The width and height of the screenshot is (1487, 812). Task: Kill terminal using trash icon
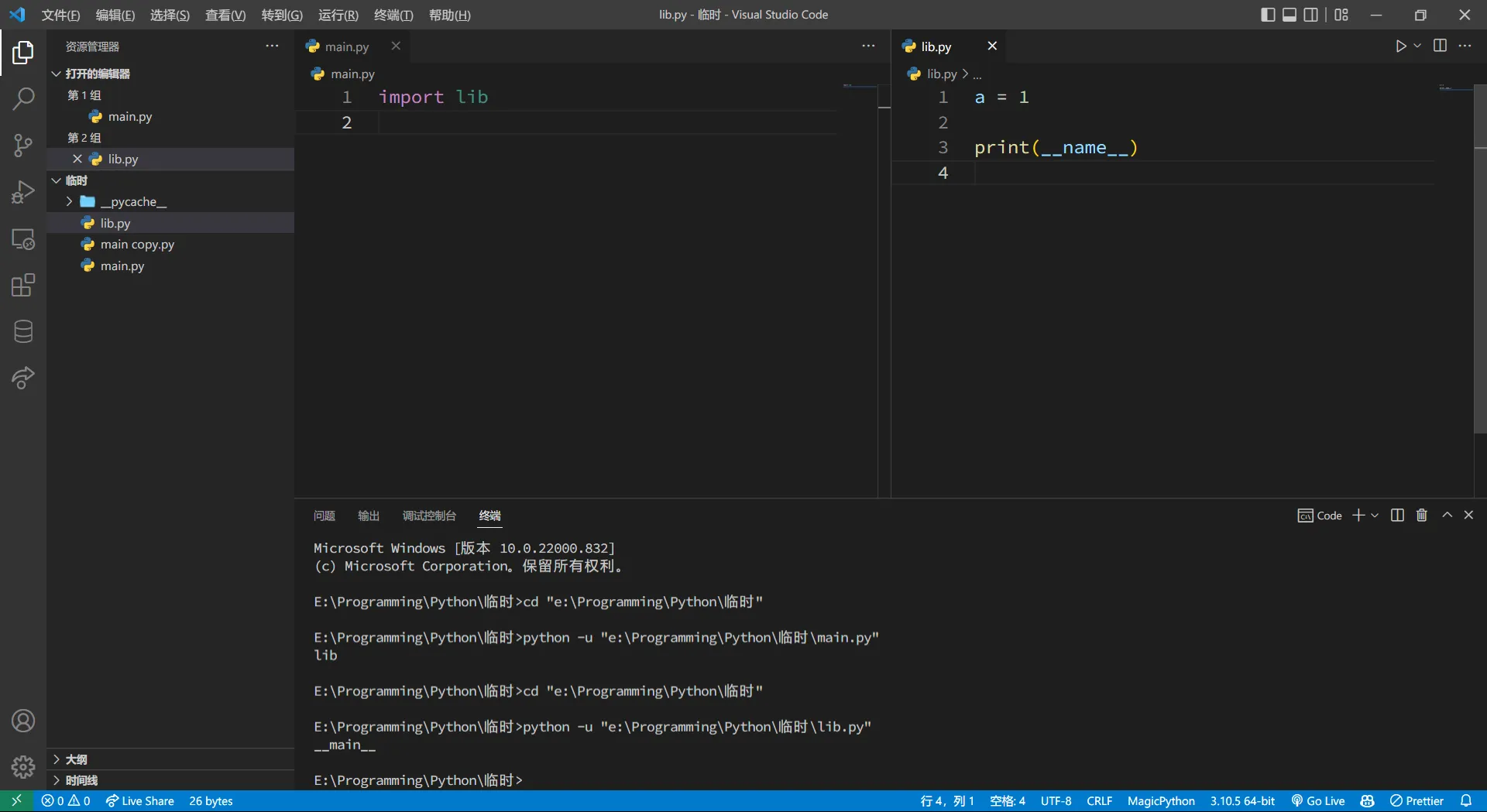pyautogui.click(x=1421, y=516)
